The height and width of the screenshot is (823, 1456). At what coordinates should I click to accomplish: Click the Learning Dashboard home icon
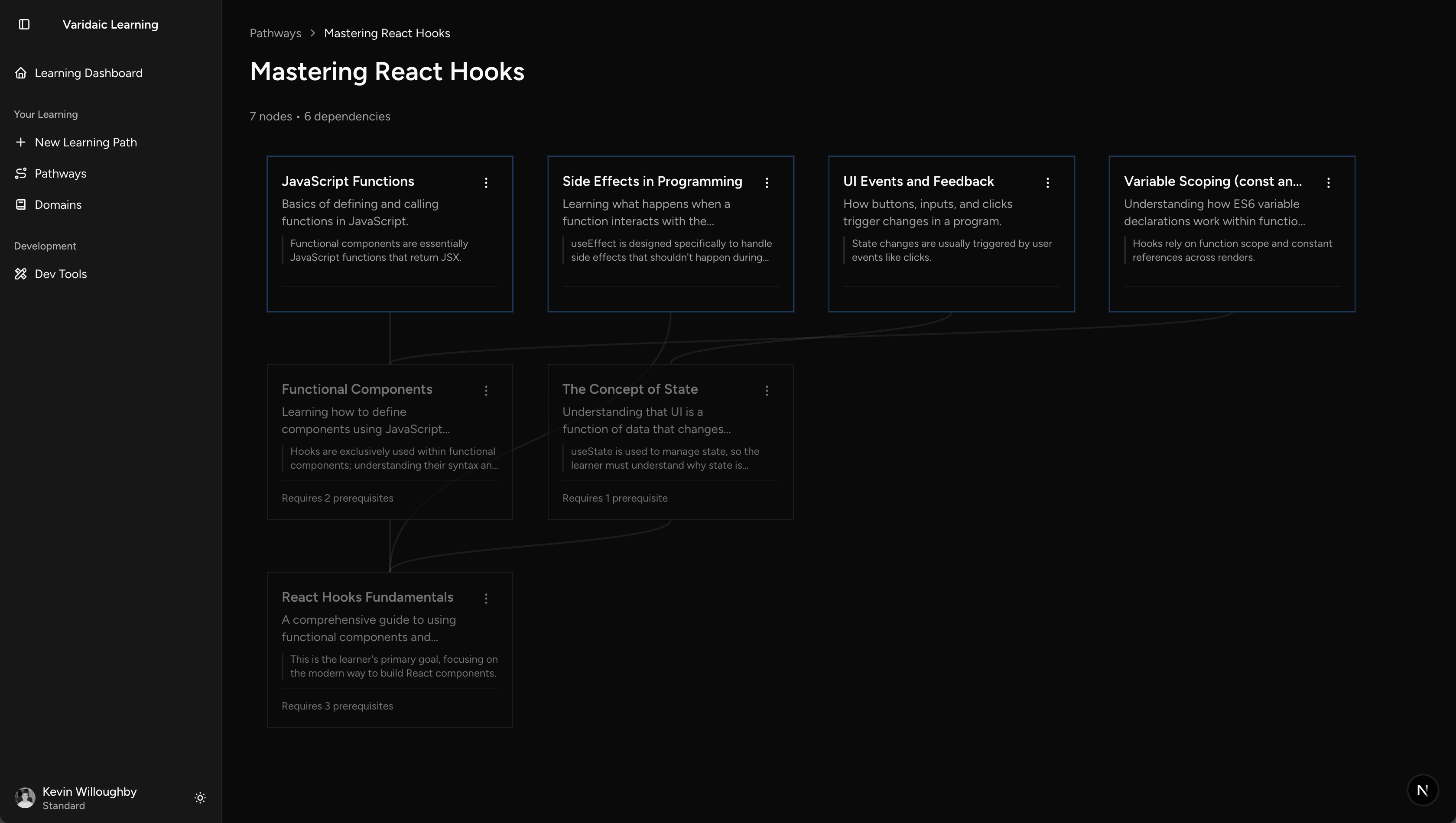(21, 73)
